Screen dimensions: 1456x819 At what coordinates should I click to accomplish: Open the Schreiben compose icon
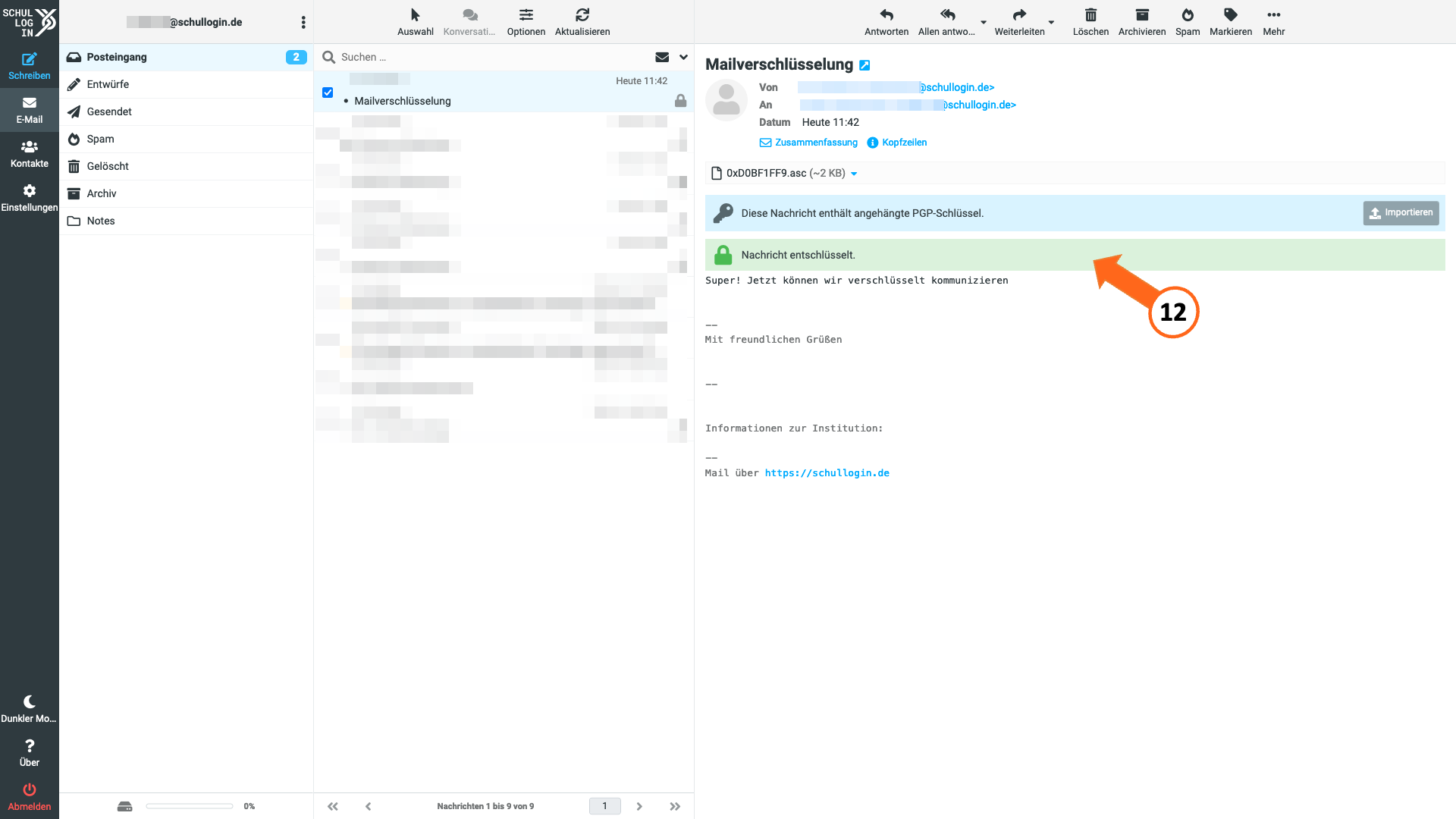30,66
